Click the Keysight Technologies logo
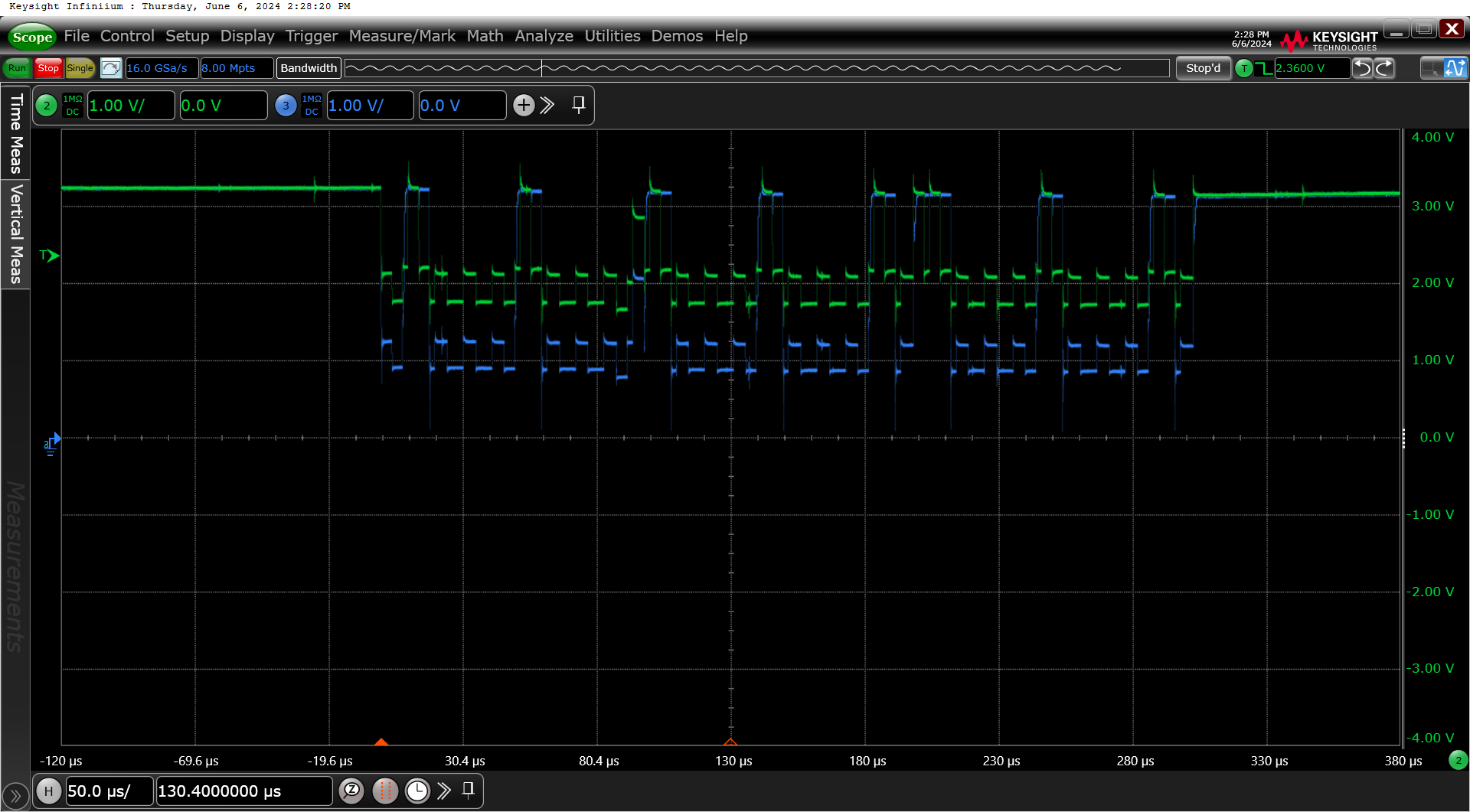1470x812 pixels. (1330, 41)
